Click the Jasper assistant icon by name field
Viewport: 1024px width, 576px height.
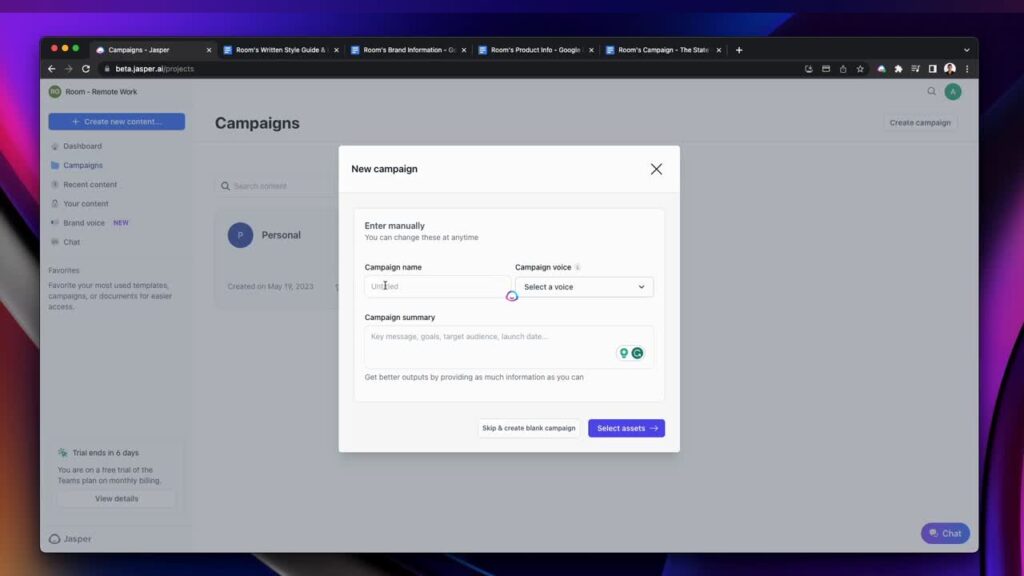click(x=512, y=296)
